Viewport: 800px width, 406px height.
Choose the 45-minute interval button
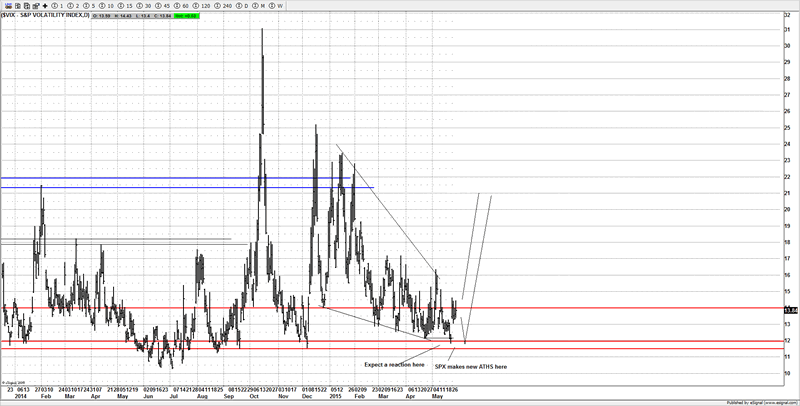click(x=164, y=6)
